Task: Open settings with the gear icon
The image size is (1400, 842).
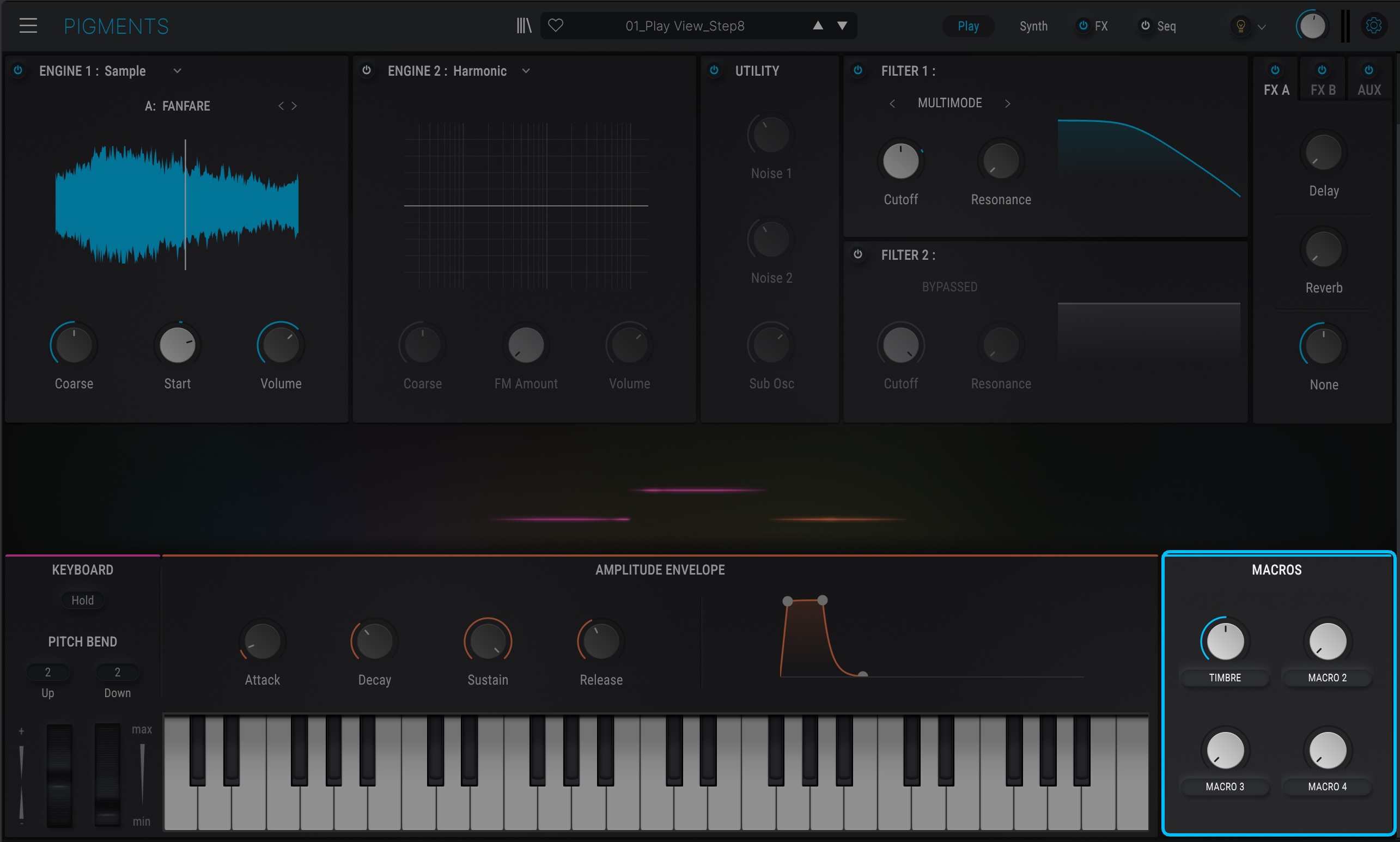Action: [1374, 26]
